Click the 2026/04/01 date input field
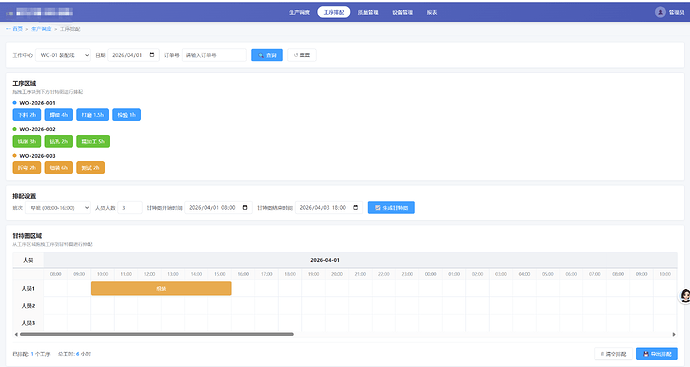This screenshot has height=367, width=690. pos(133,55)
